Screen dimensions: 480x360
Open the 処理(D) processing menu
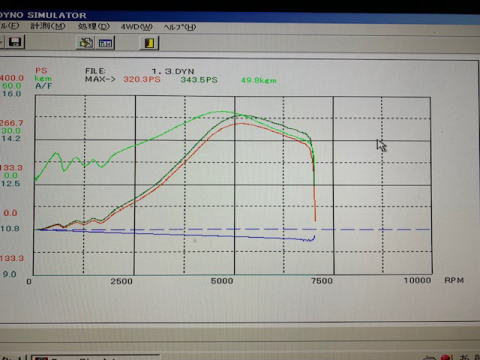pyautogui.click(x=94, y=26)
